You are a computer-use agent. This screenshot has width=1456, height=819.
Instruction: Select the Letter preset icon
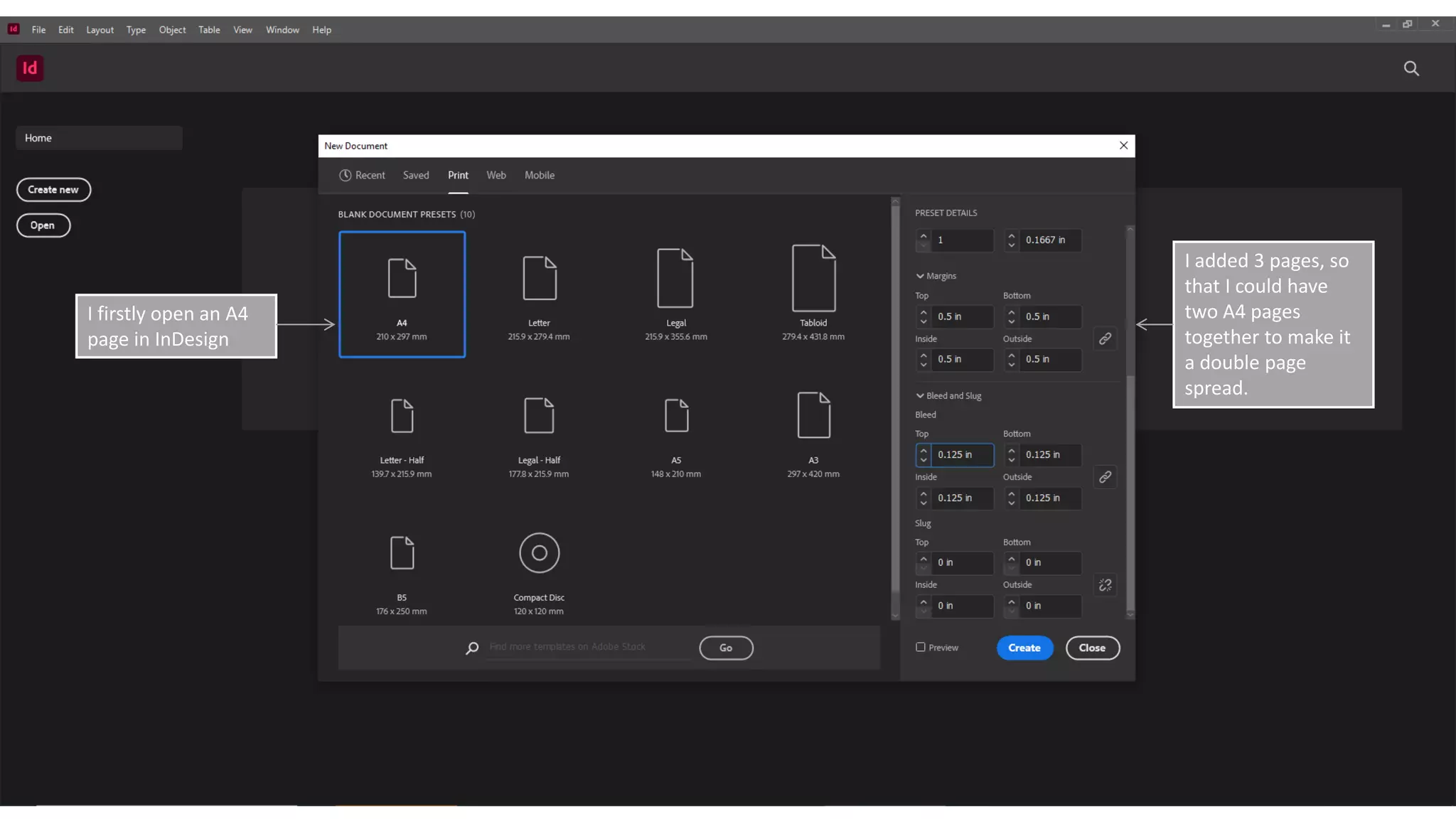[539, 278]
